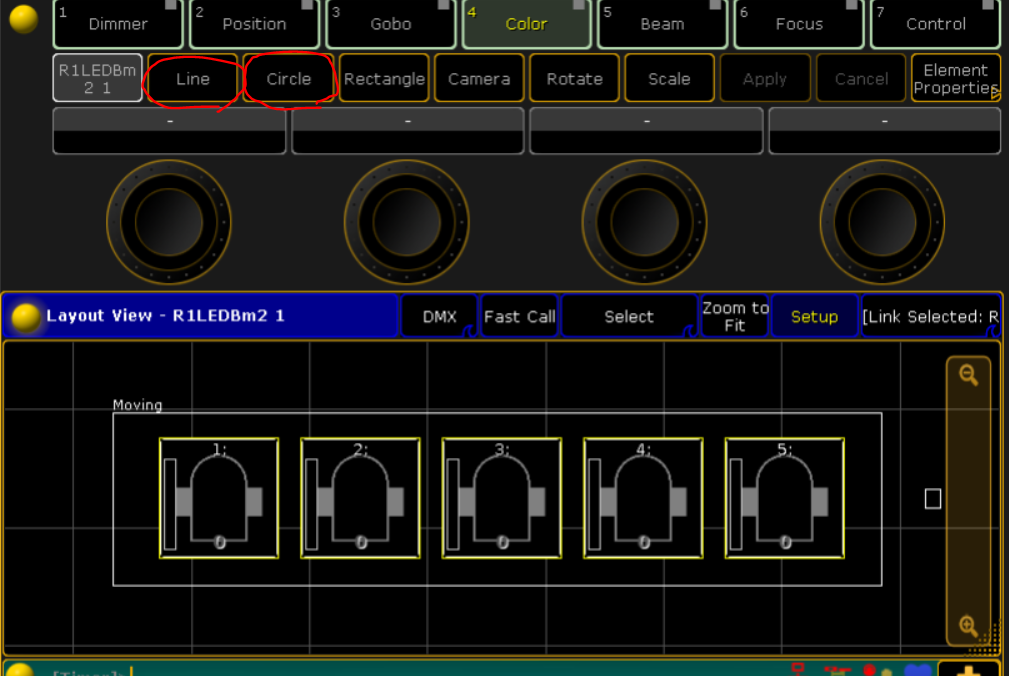This screenshot has height=676, width=1009.
Task: Choose the Line arrangement button
Action: [192, 78]
